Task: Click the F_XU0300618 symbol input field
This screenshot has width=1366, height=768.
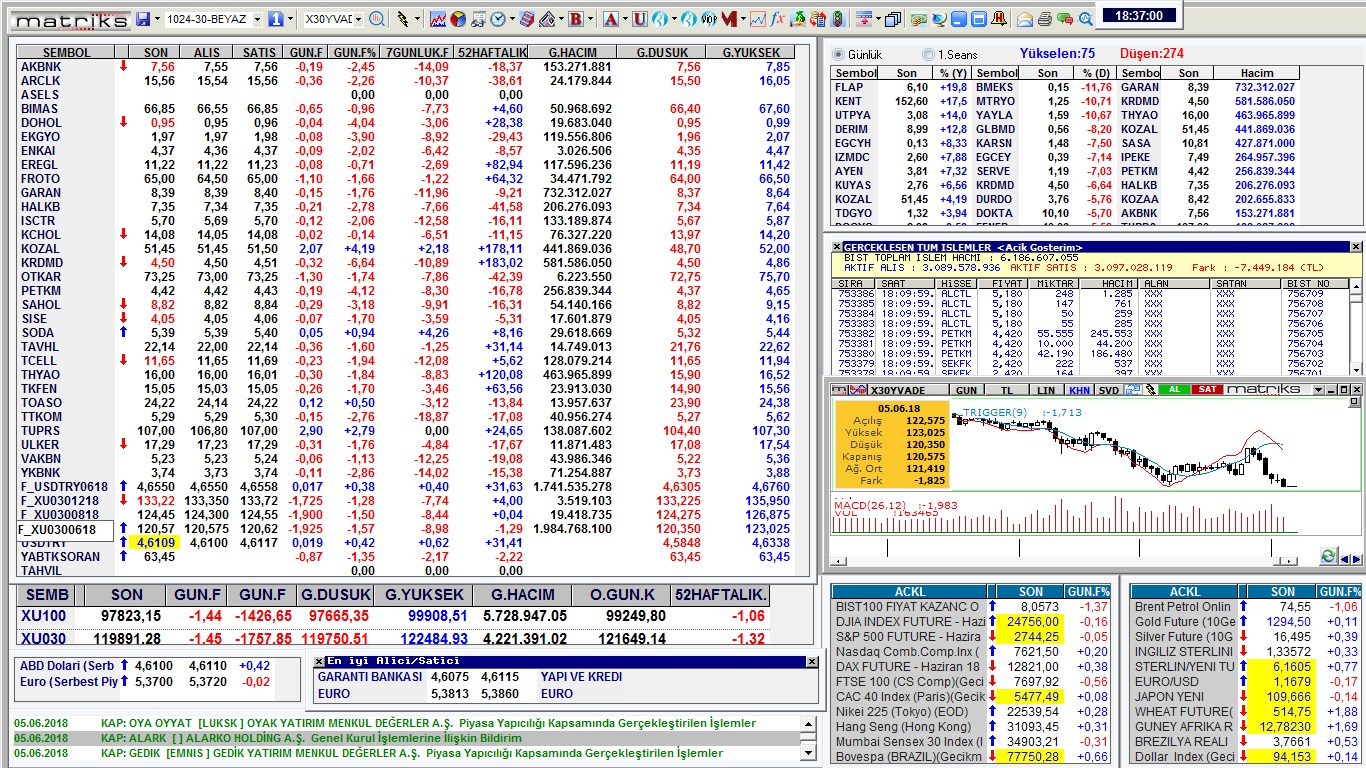Action: [x=65, y=529]
